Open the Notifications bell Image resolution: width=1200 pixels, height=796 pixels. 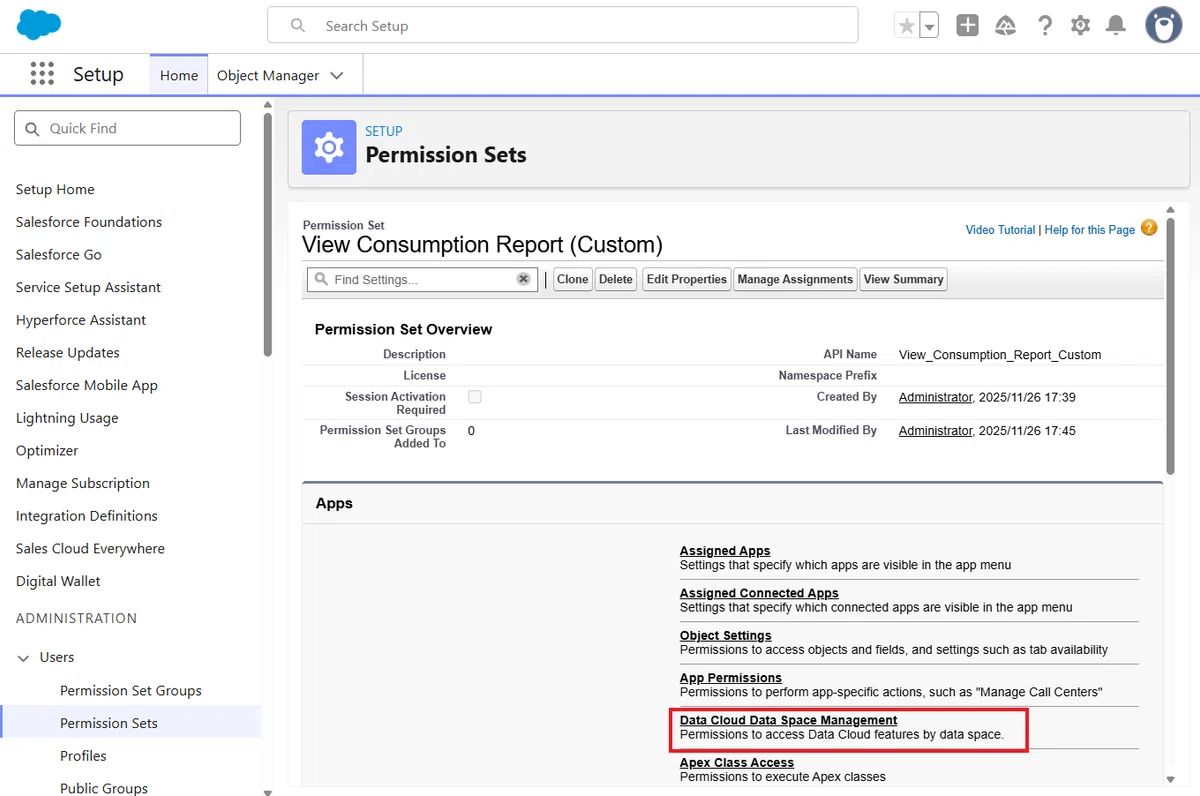(1116, 26)
